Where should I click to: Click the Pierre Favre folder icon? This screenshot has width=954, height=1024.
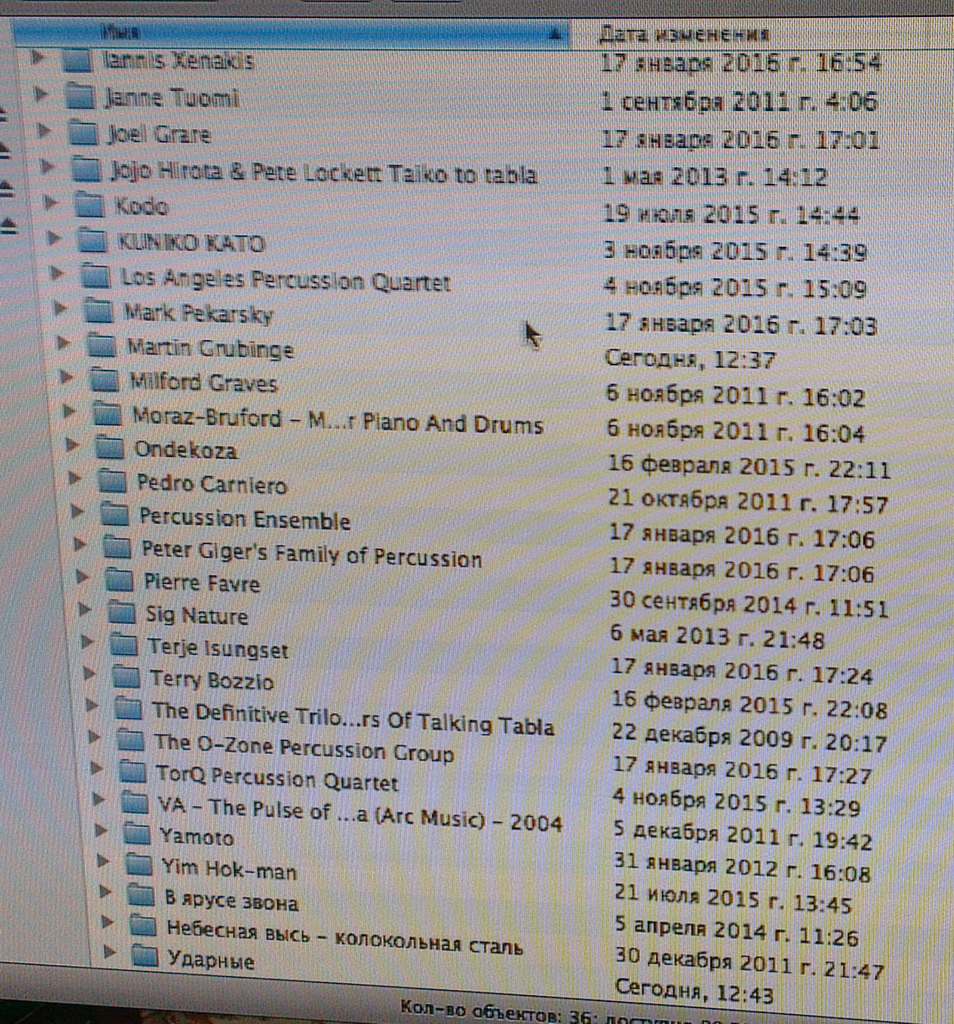pyautogui.click(x=119, y=581)
